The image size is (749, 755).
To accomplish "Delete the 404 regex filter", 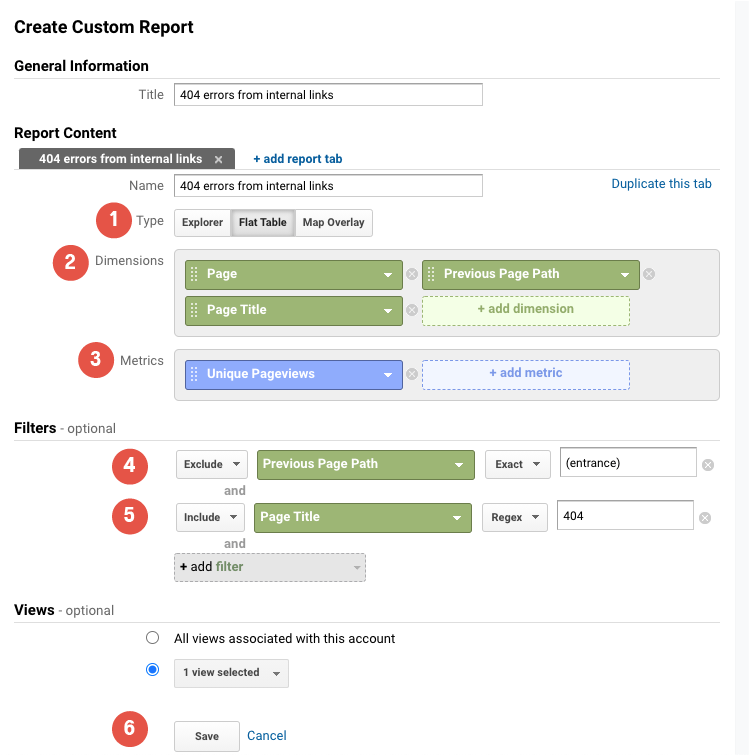I will pyautogui.click(x=705, y=517).
